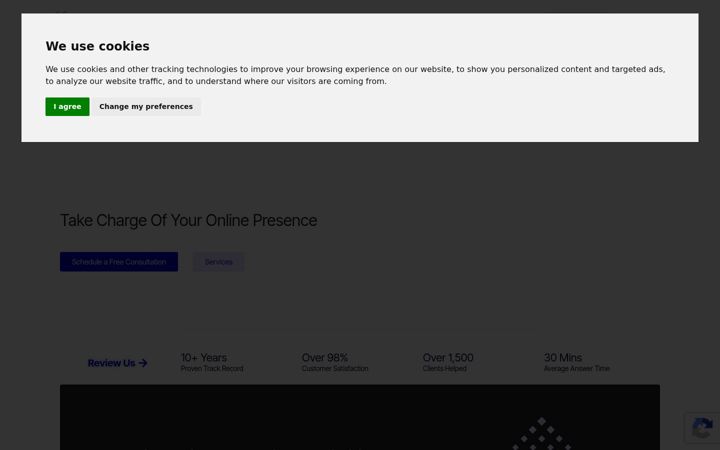Click the 'Average Answer Time' label
This screenshot has width=720, height=450.
click(577, 368)
